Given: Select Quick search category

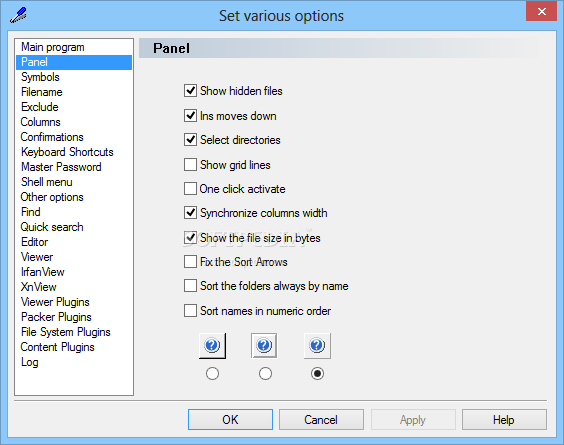Looking at the screenshot, I should 74,227.
